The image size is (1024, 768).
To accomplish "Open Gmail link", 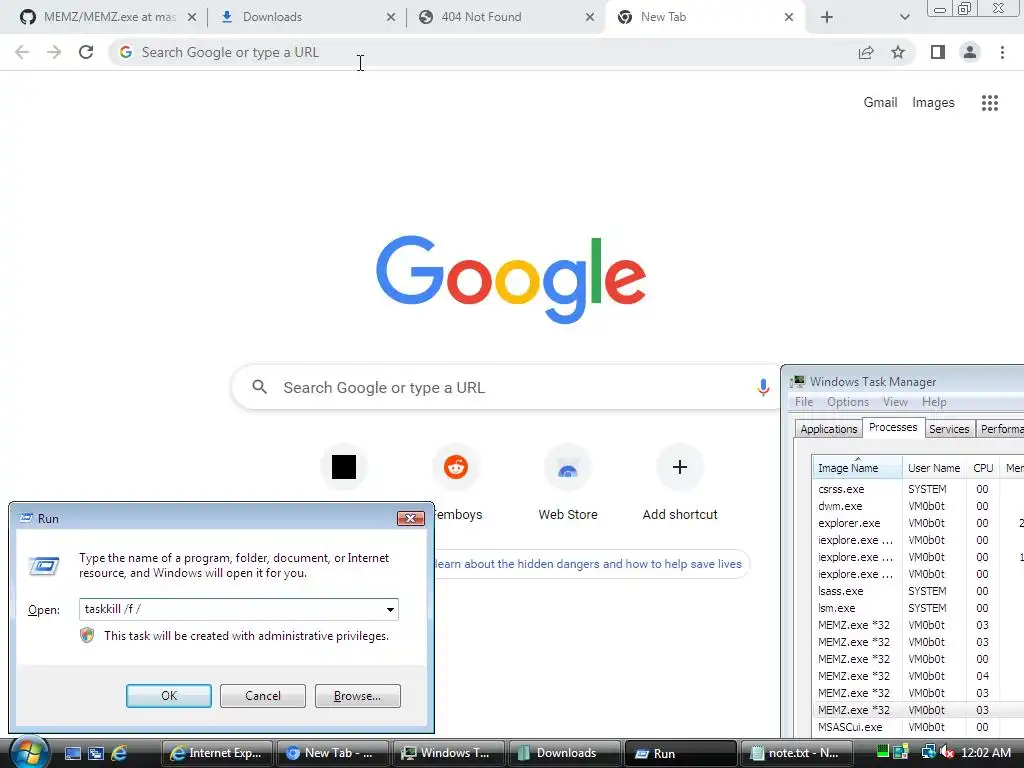I will tap(880, 103).
